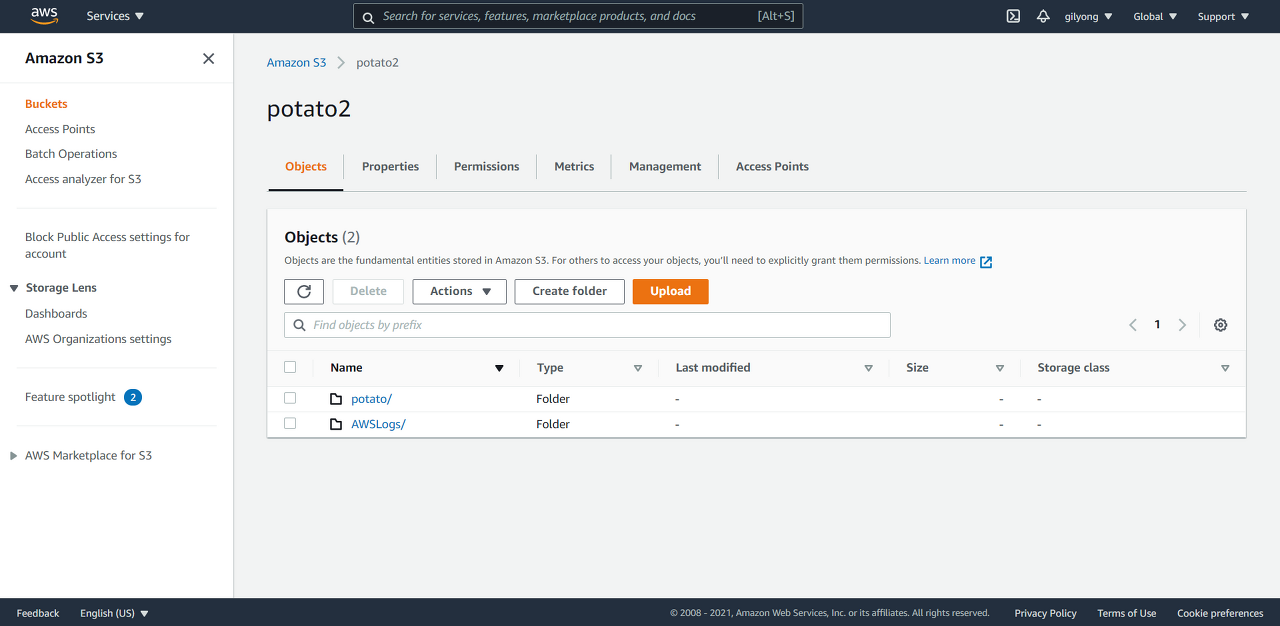Click the AWS logo home icon

(44, 16)
